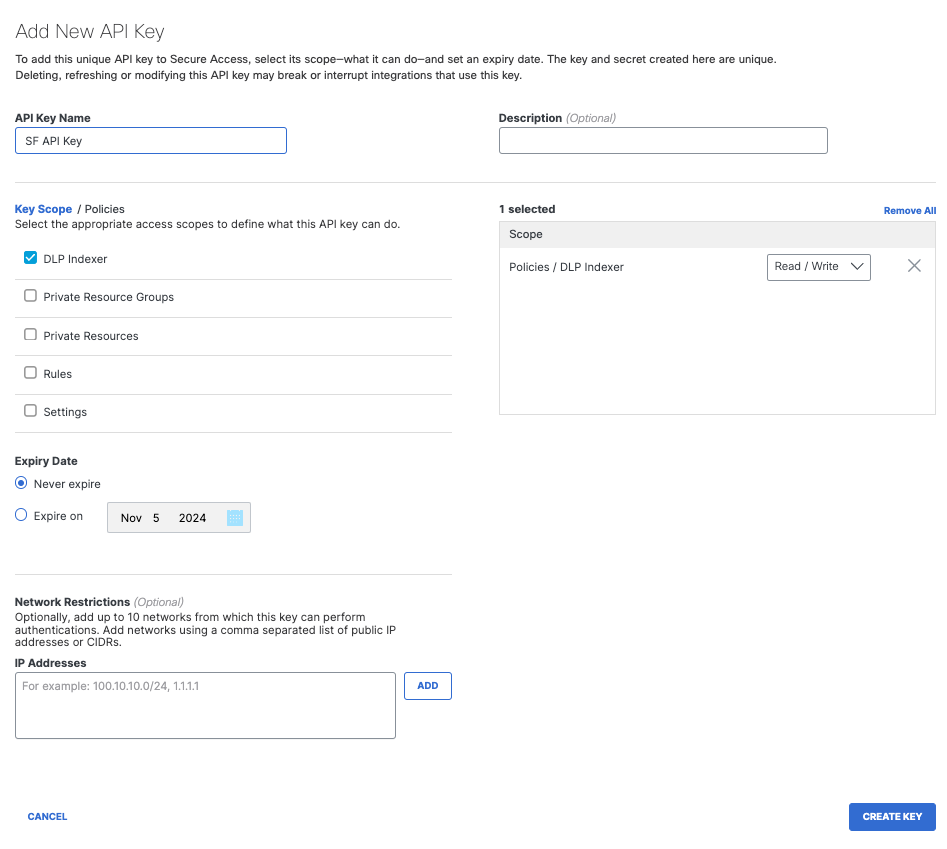Viewport: 947px width, 849px height.
Task: Click the Key Scope breadcrumb link
Action: 43,209
